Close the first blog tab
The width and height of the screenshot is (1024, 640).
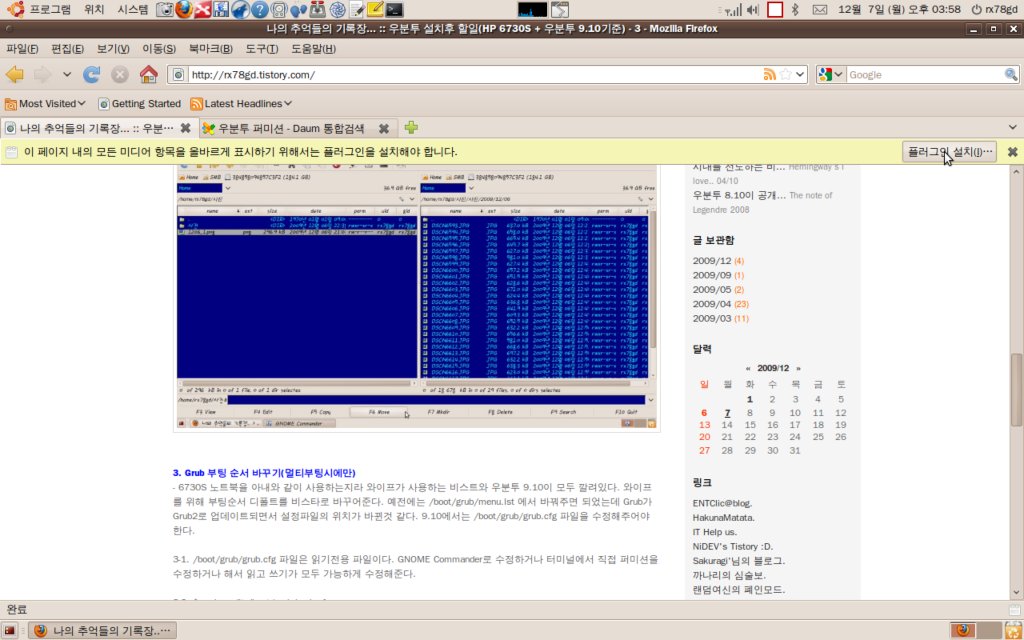click(x=185, y=128)
